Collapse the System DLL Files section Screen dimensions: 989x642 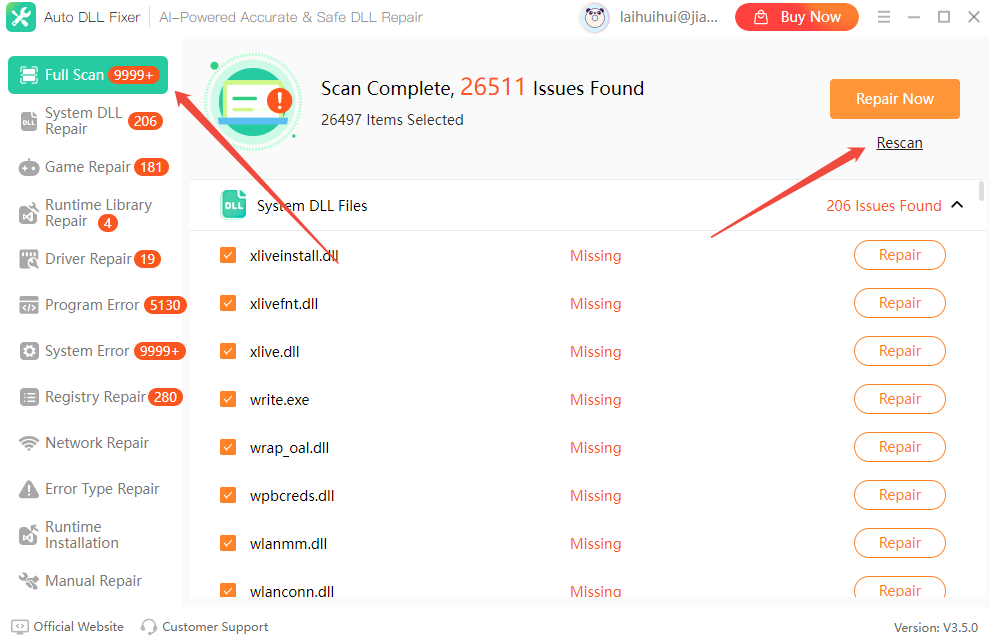[956, 205]
